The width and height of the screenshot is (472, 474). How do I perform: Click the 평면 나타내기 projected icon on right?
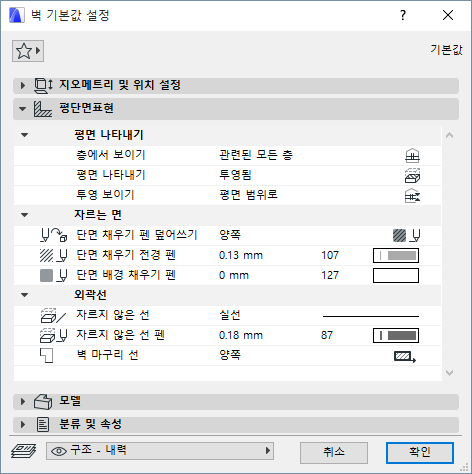click(412, 175)
